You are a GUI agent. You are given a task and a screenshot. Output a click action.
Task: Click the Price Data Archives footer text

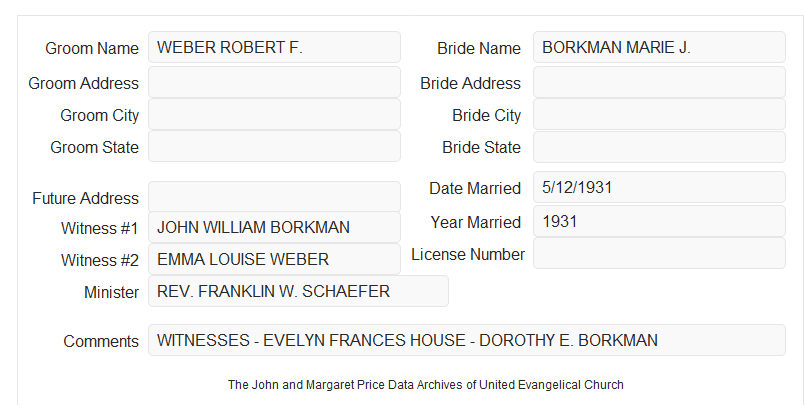tap(426, 385)
